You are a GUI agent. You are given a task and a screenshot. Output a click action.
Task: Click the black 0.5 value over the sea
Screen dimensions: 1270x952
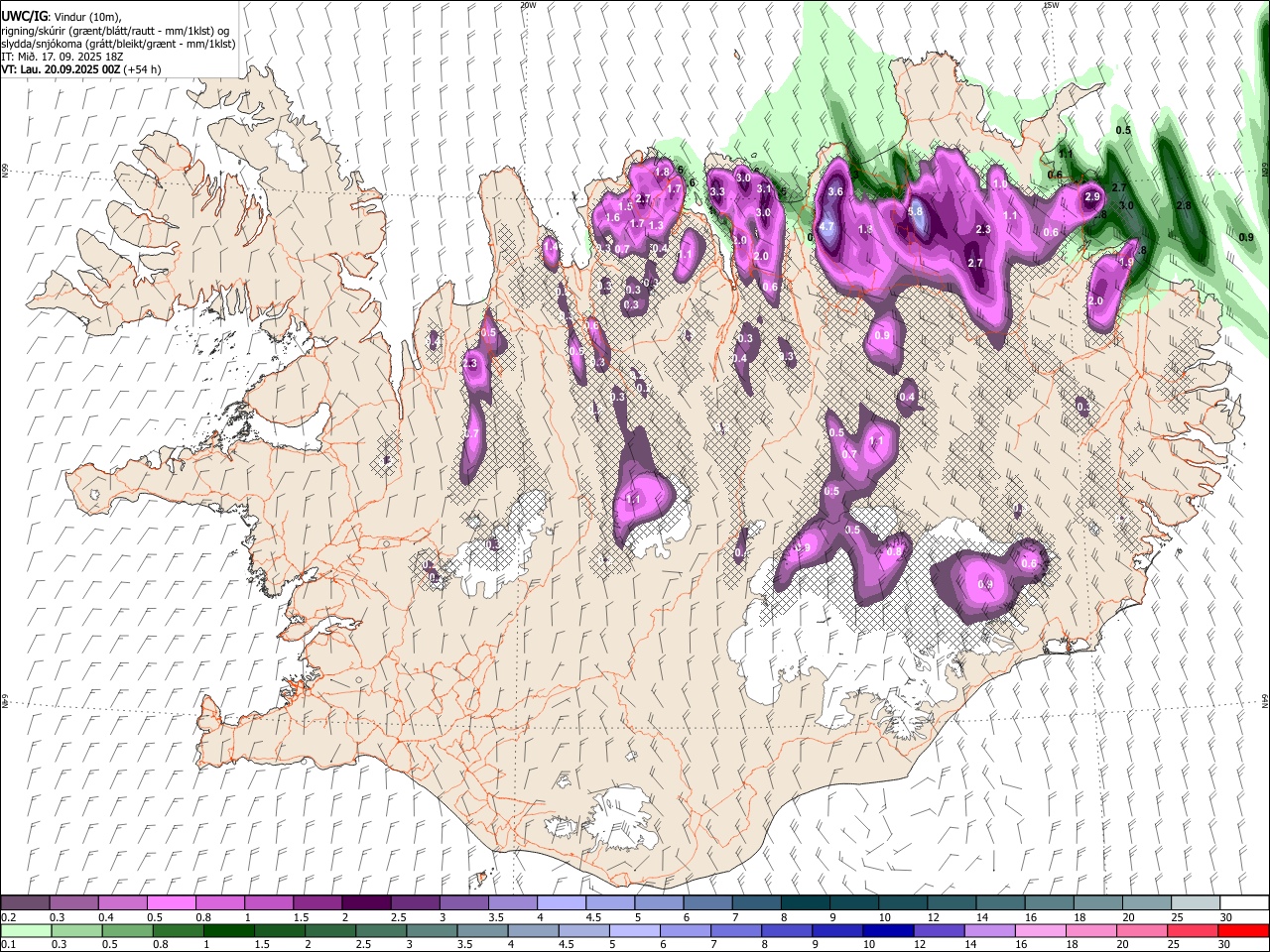coord(1123,131)
